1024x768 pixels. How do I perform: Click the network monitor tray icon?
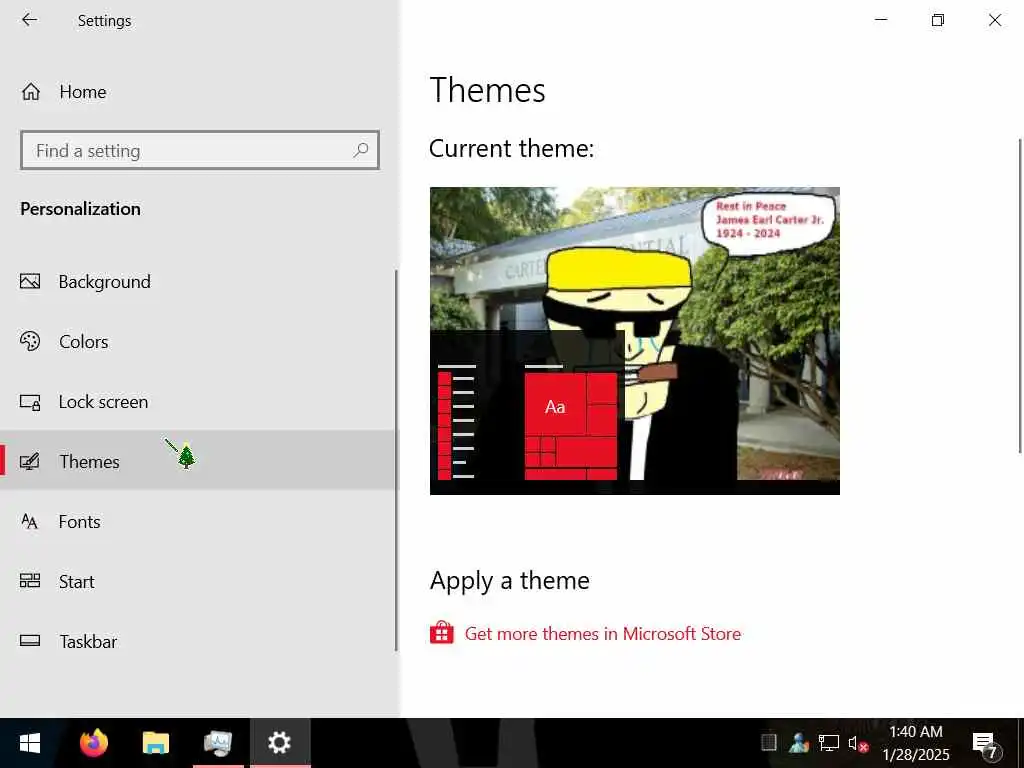pos(829,743)
